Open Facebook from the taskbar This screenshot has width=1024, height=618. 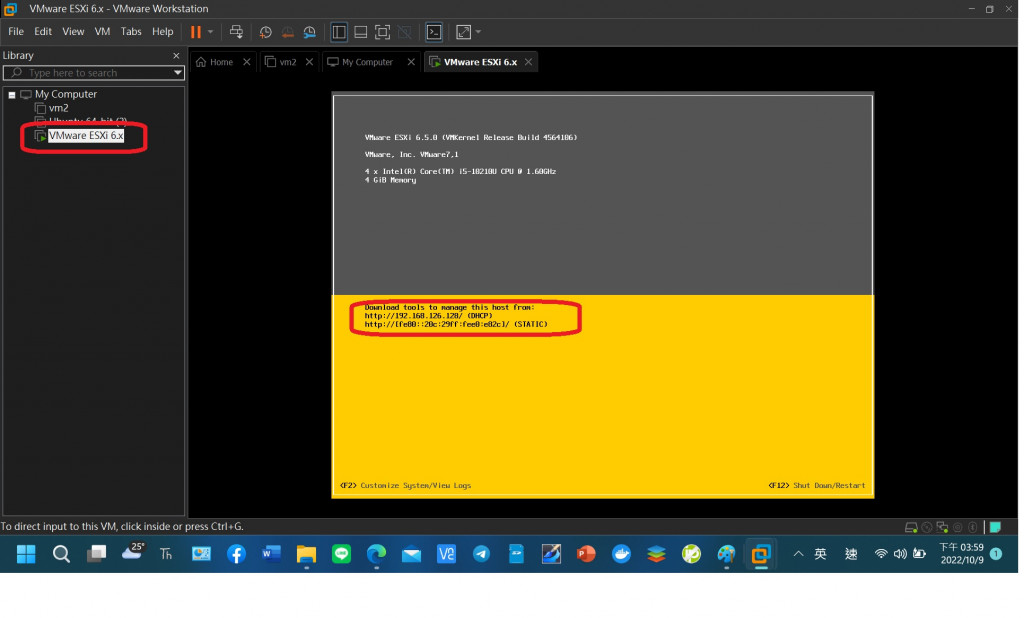236,555
